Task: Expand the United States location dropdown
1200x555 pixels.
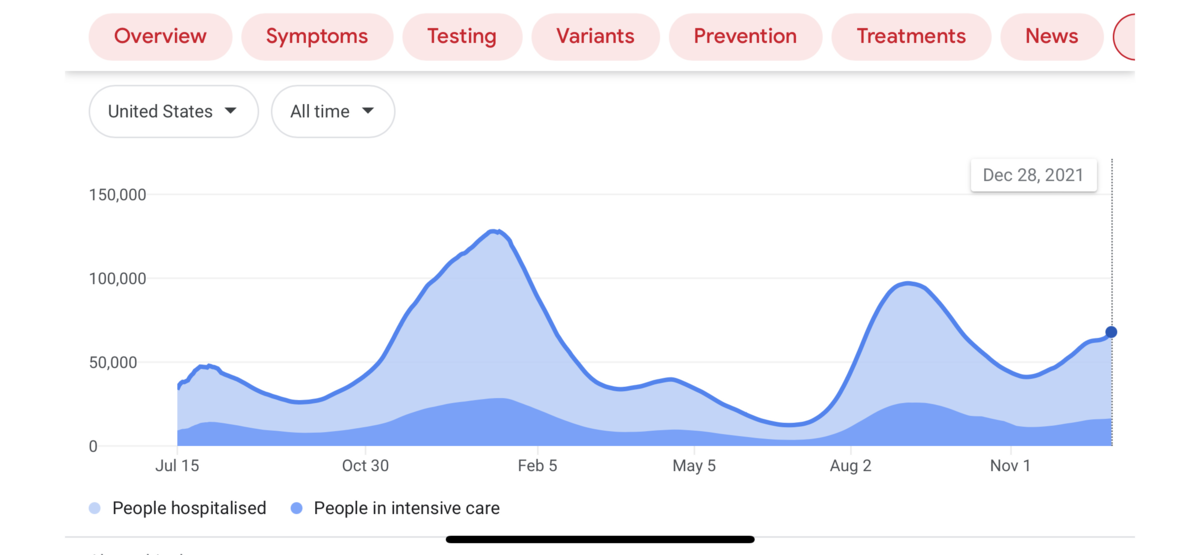Action: click(173, 111)
